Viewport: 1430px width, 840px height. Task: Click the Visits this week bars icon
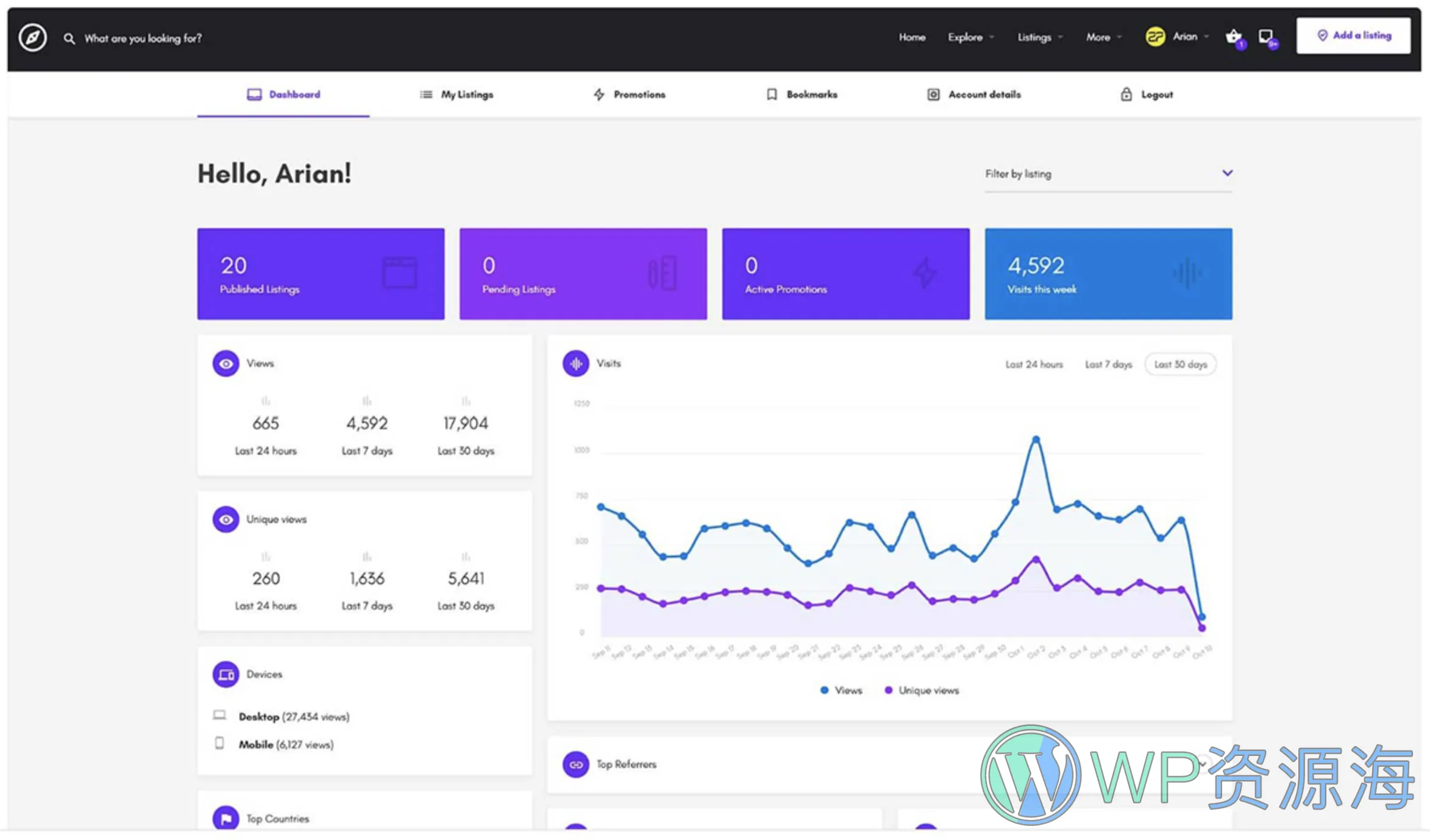click(x=1187, y=273)
